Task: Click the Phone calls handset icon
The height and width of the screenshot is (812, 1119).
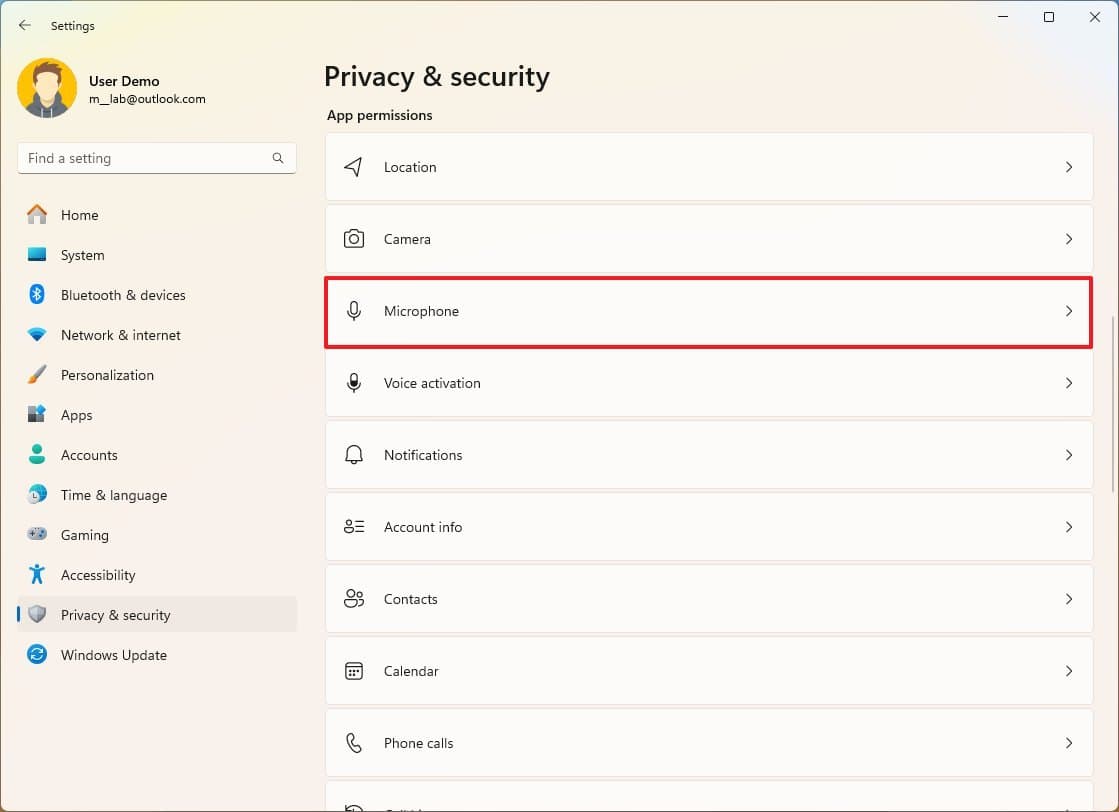Action: pos(353,743)
